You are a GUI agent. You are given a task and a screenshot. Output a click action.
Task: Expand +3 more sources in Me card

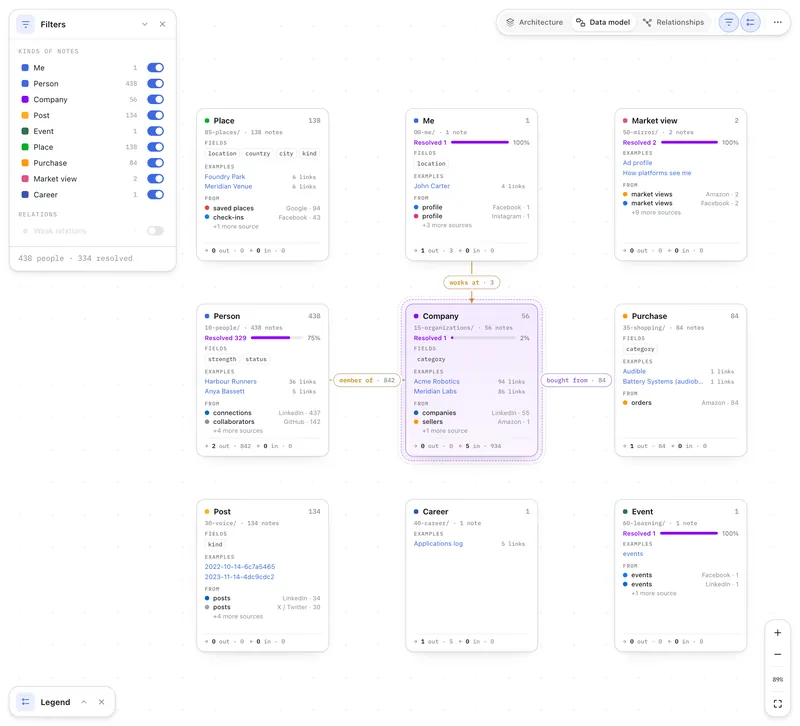(x=447, y=225)
